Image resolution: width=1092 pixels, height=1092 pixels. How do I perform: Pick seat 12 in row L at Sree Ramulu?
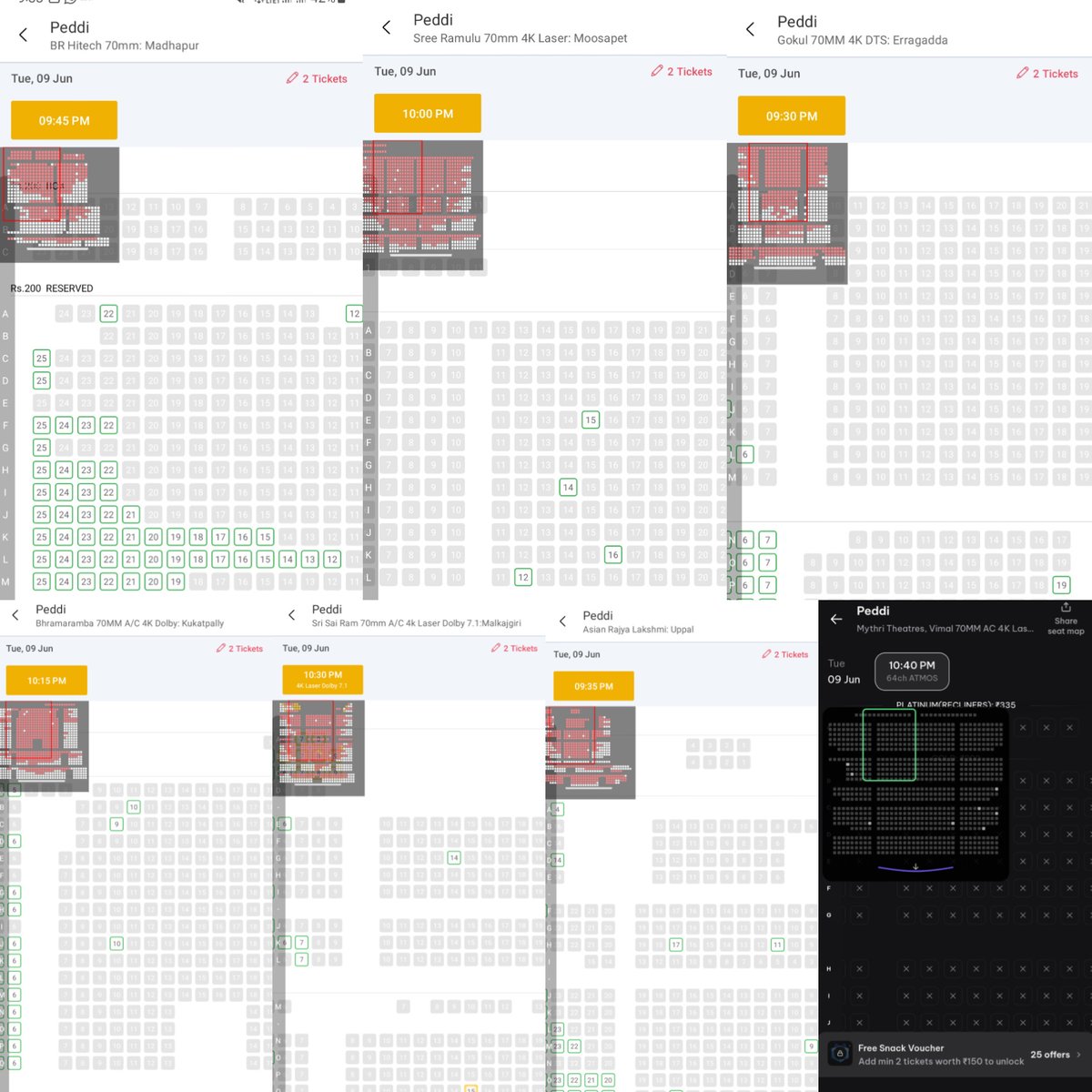(x=523, y=577)
